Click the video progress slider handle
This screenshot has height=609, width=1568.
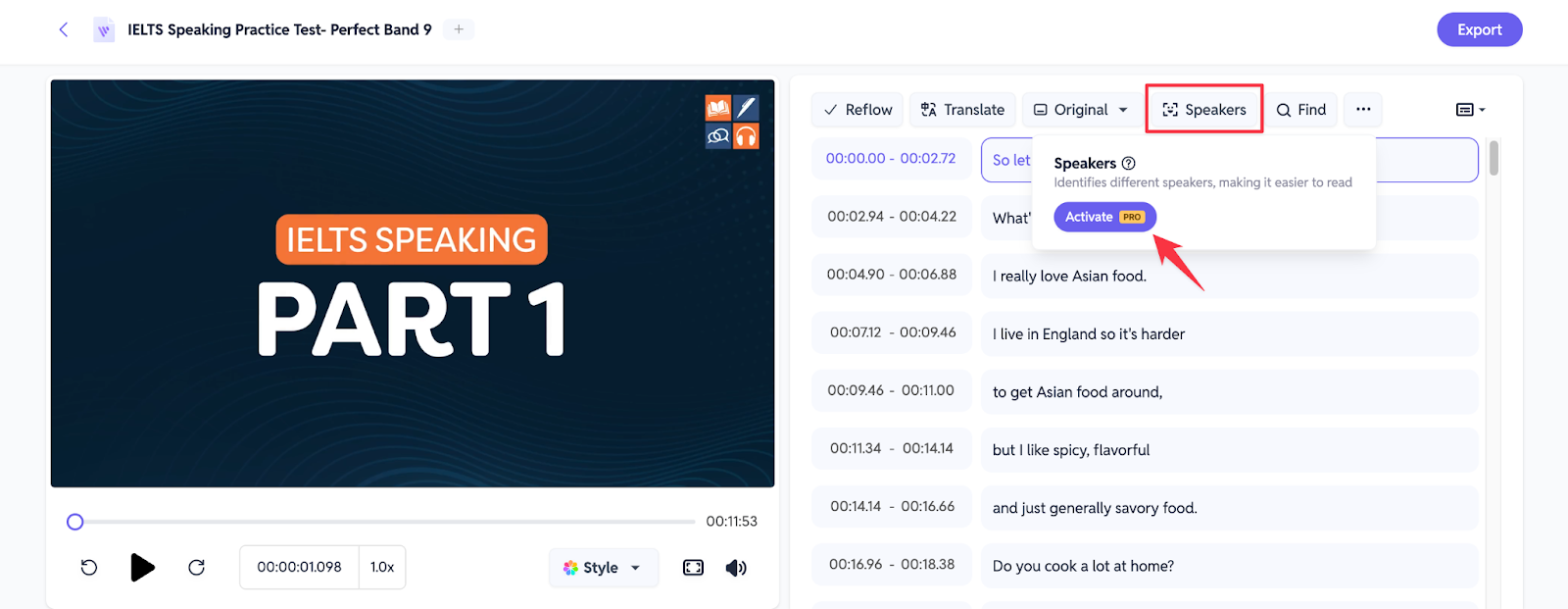[x=74, y=522]
